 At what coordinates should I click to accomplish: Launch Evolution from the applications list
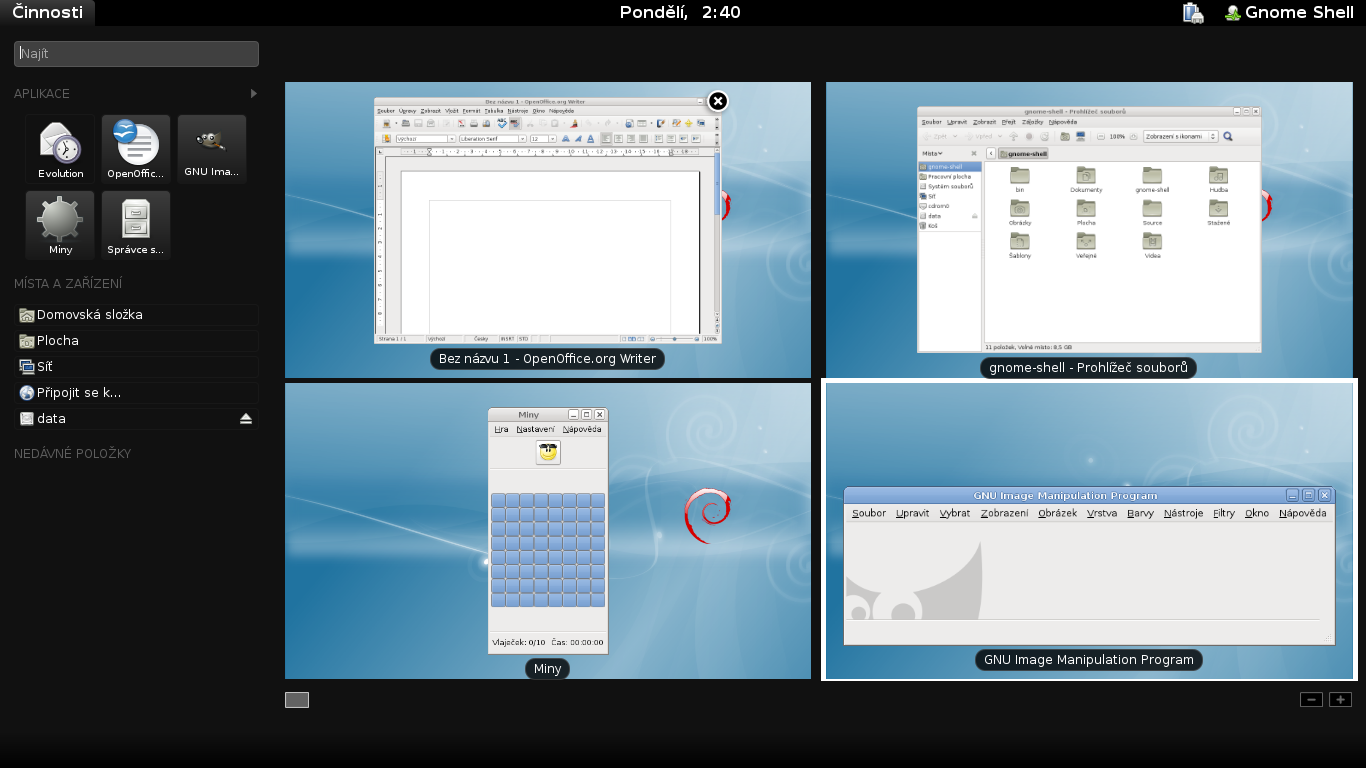(60, 149)
